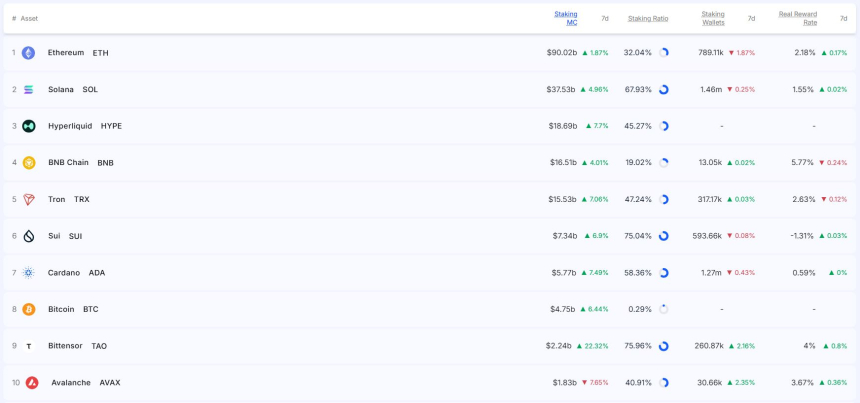Click Sui's 75.04% staking ratio value
Image resolution: width=860 pixels, height=403 pixels.
click(x=638, y=236)
